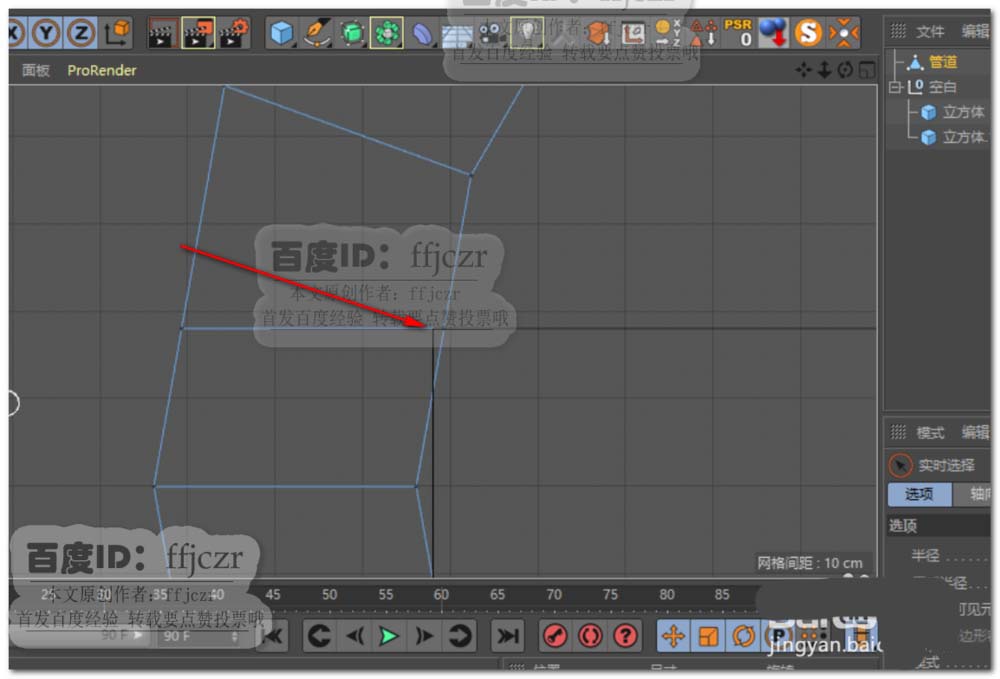
Task: Open Edit Render Settings gear clapperboard
Action: click(x=233, y=33)
